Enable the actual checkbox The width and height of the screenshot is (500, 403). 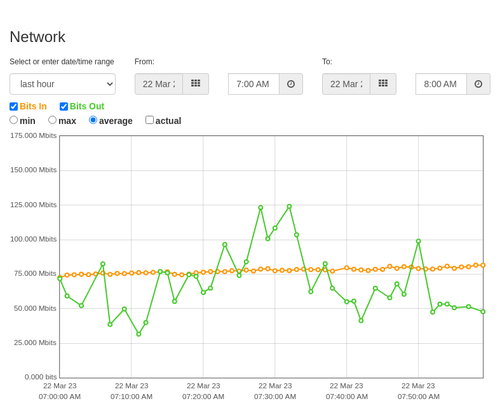click(149, 120)
